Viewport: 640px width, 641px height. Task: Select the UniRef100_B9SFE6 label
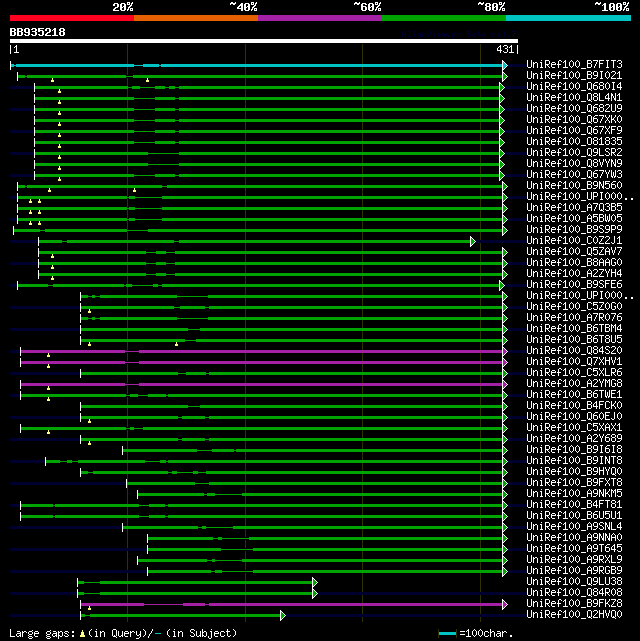(574, 284)
